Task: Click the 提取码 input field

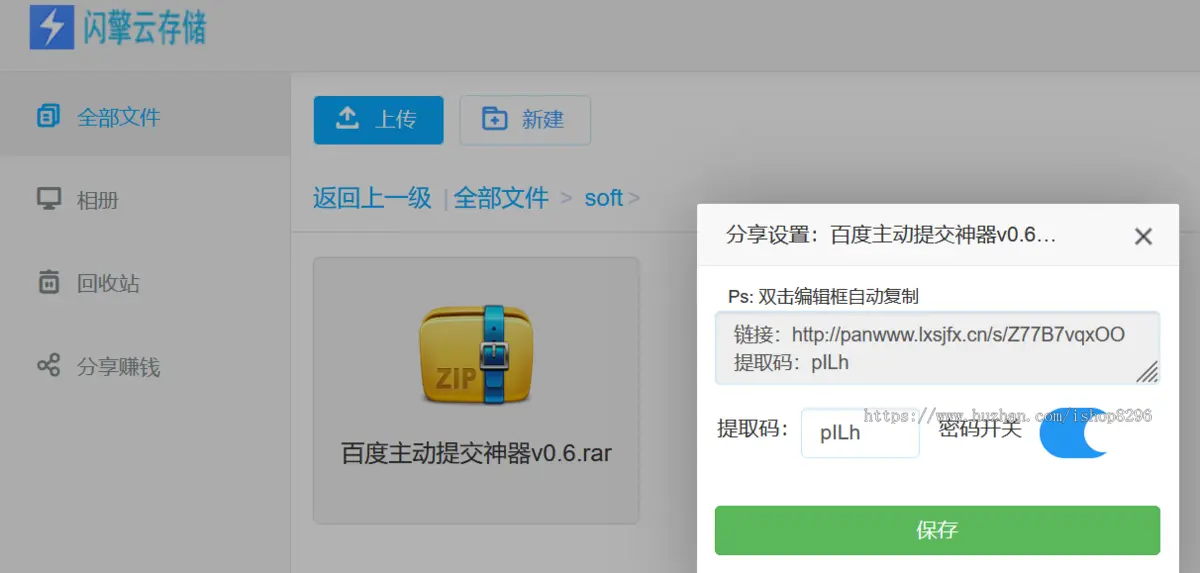Action: point(860,433)
